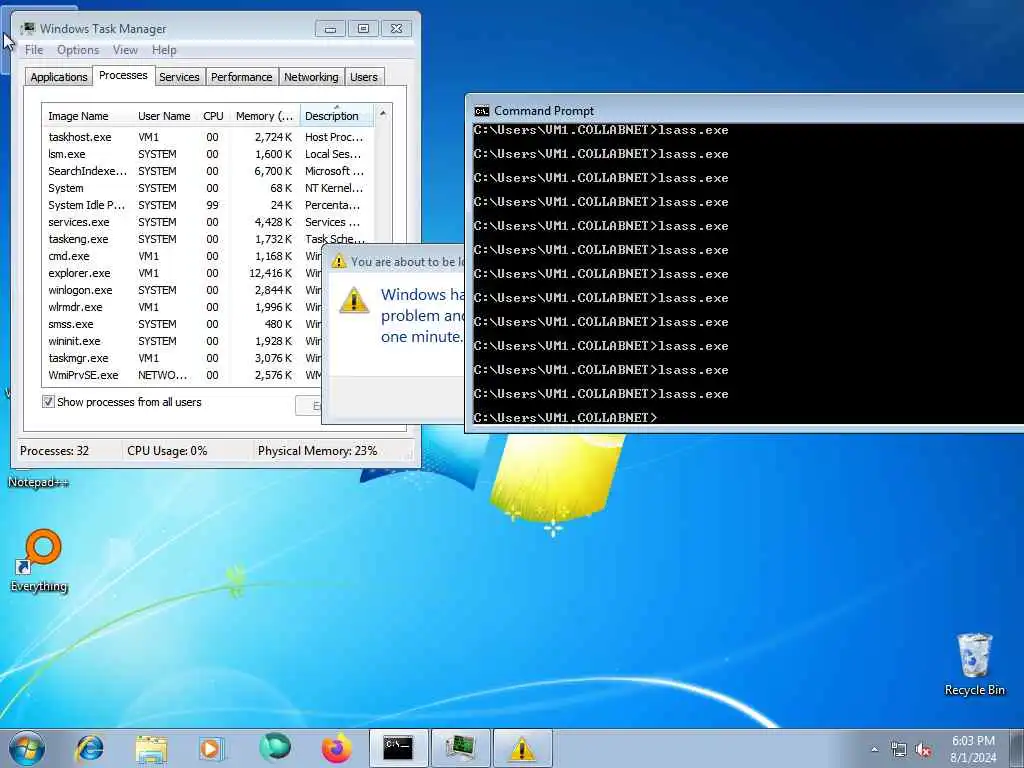Select the taskhost.exe process row
The height and width of the screenshot is (768, 1024).
pos(208,137)
